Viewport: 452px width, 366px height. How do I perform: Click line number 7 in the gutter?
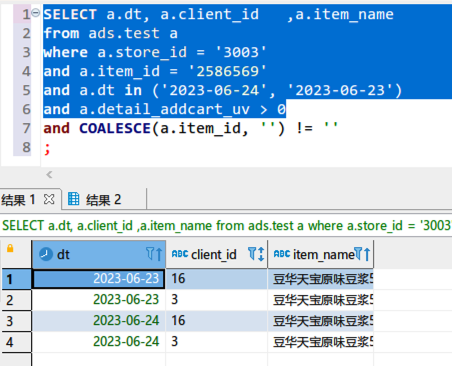pyautogui.click(x=26, y=128)
